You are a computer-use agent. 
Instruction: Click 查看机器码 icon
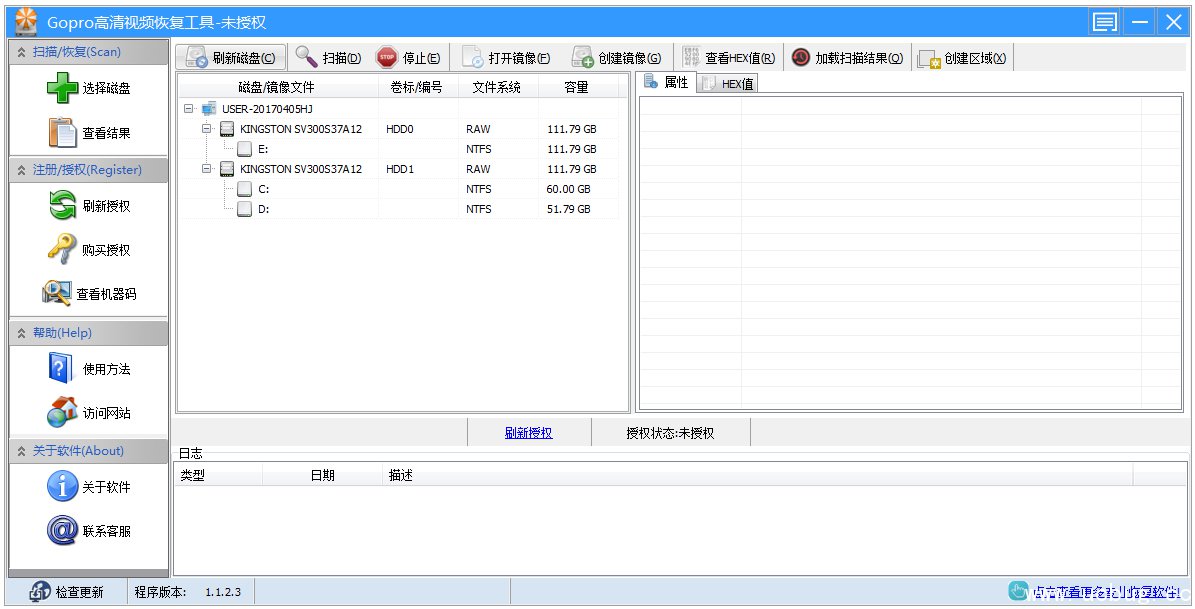[56, 293]
